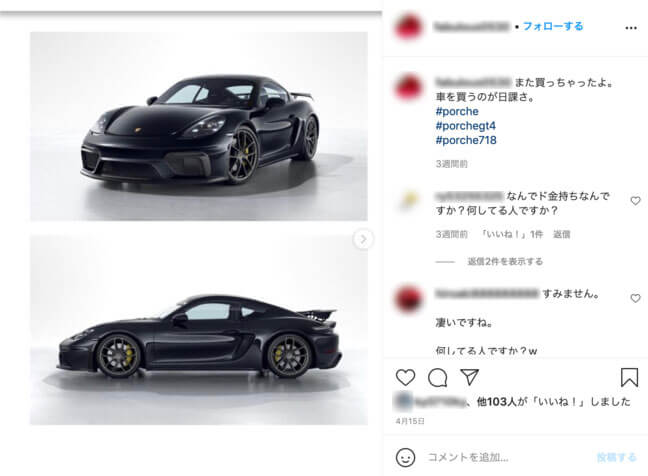Click the side-view Porsche photo
Image resolution: width=648 pixels, height=476 pixels.
click(199, 330)
